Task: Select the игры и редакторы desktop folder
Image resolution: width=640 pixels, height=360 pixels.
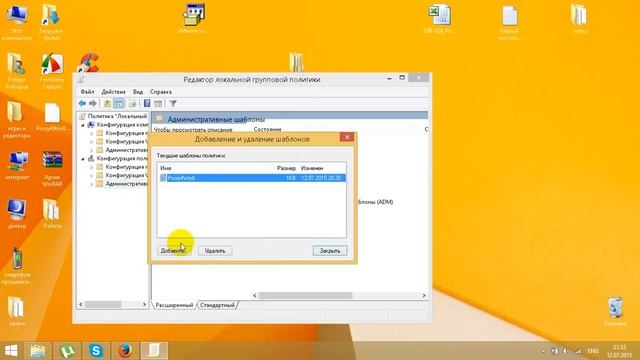Action: pos(16,120)
